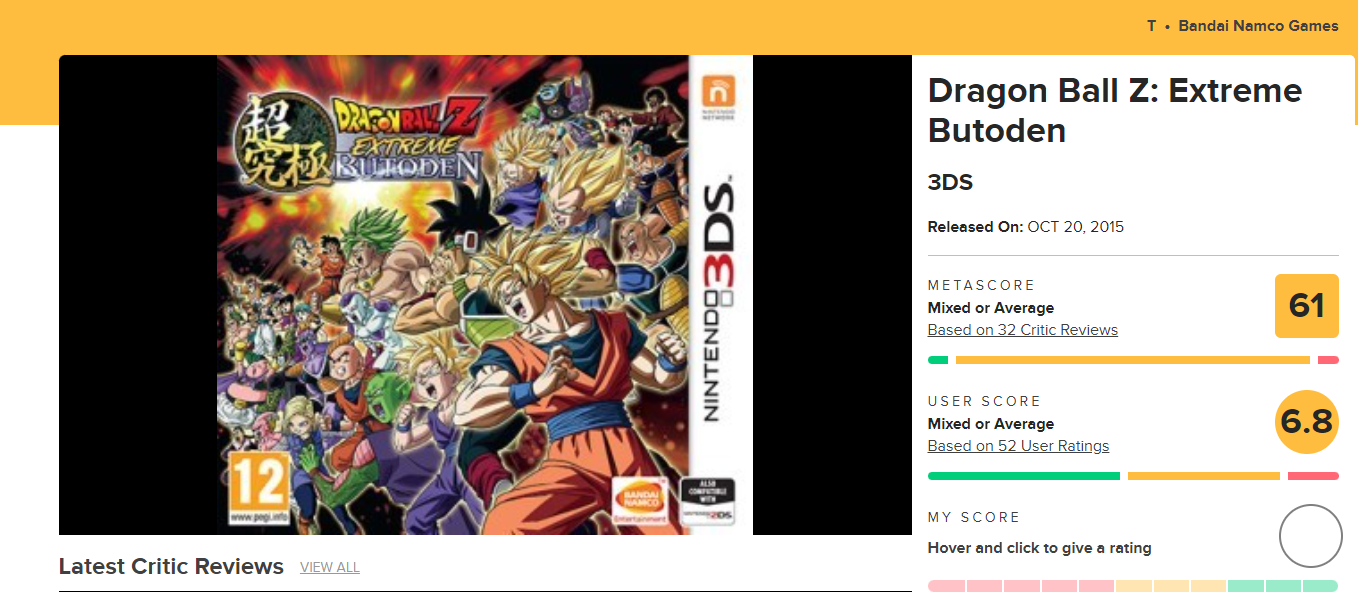Click the yellow mixed user ratings bar
The height and width of the screenshot is (600, 1358).
(1204, 476)
